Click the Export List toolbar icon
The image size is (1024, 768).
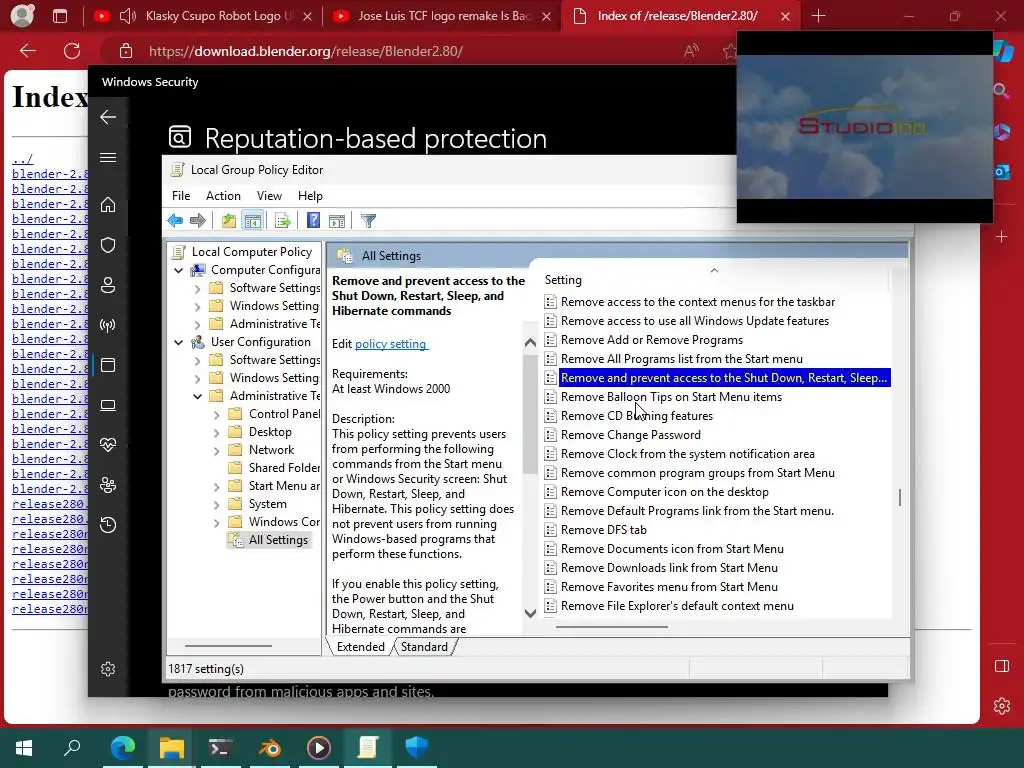(x=283, y=221)
